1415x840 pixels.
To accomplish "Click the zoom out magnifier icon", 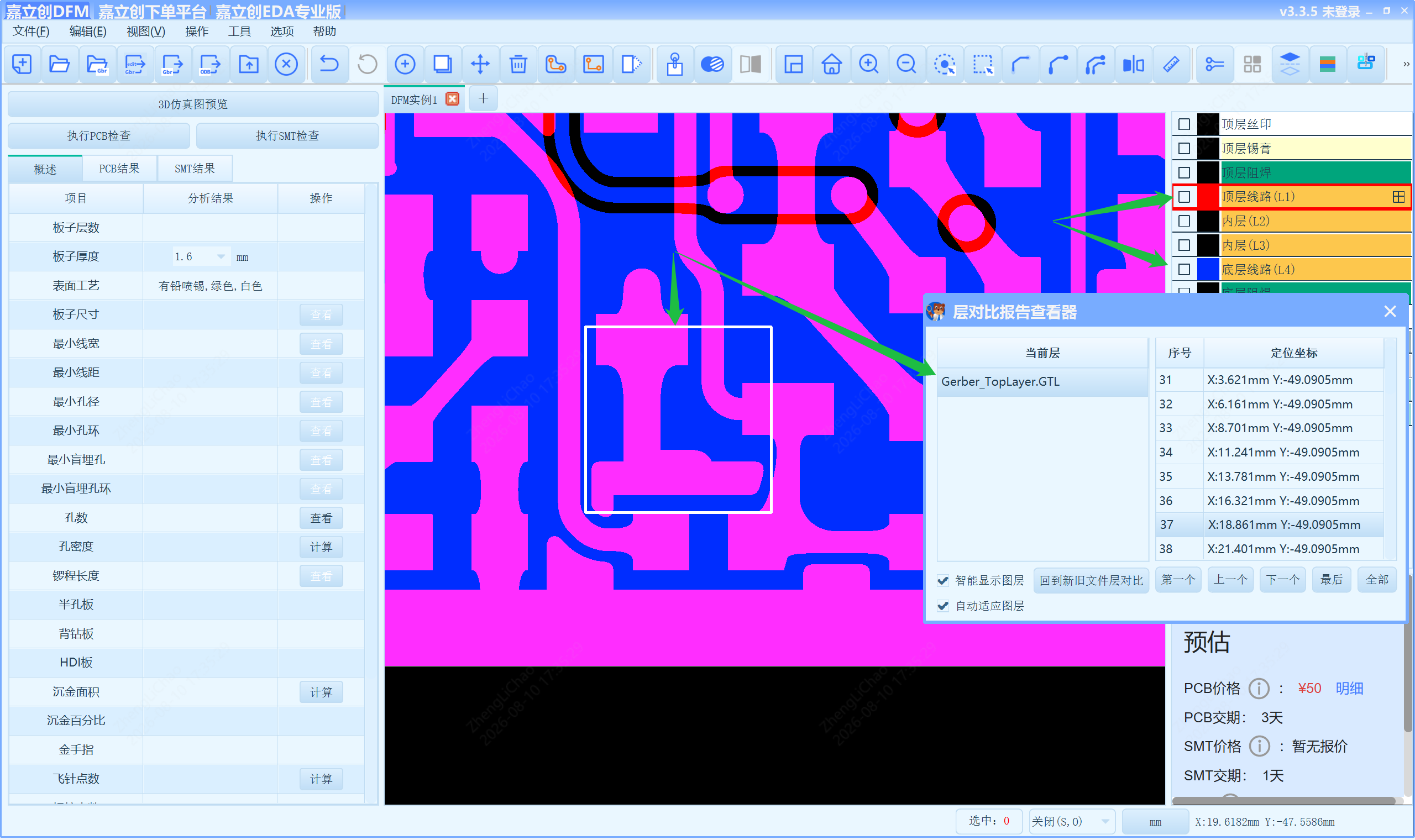I will pyautogui.click(x=906, y=64).
